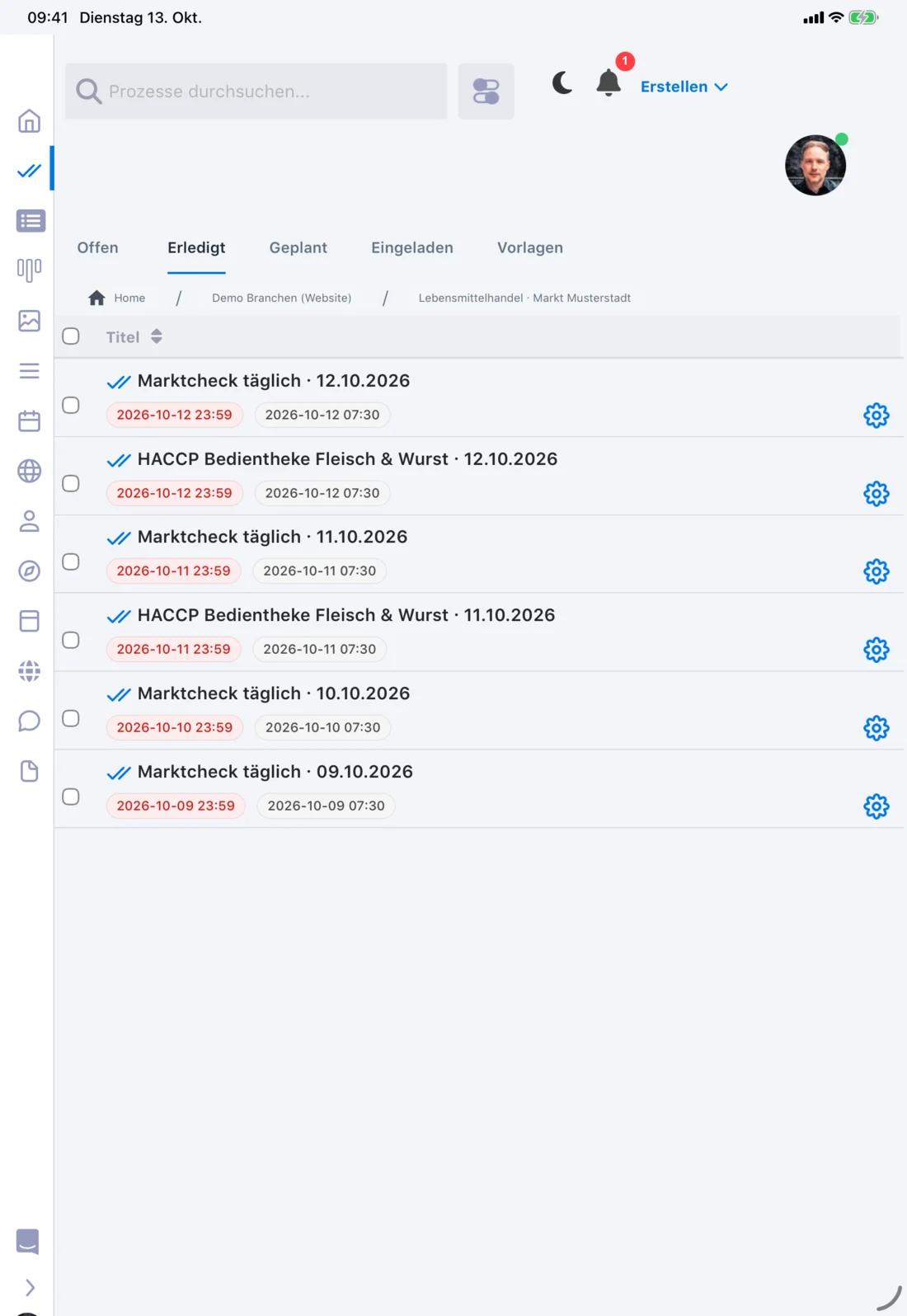Check the box for Marktcheck täglich 12.10.2026
This screenshot has height=1316, width=907.
71,405
